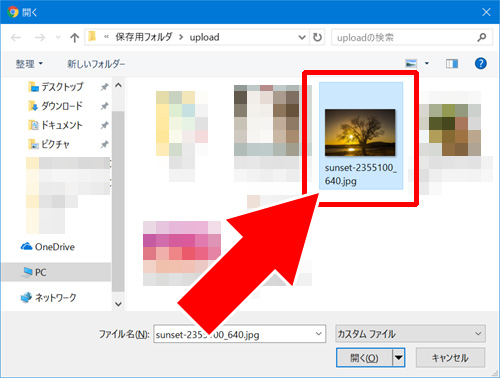500x378 pixels.
Task: Go up one folder level
Action: pyautogui.click(x=74, y=37)
